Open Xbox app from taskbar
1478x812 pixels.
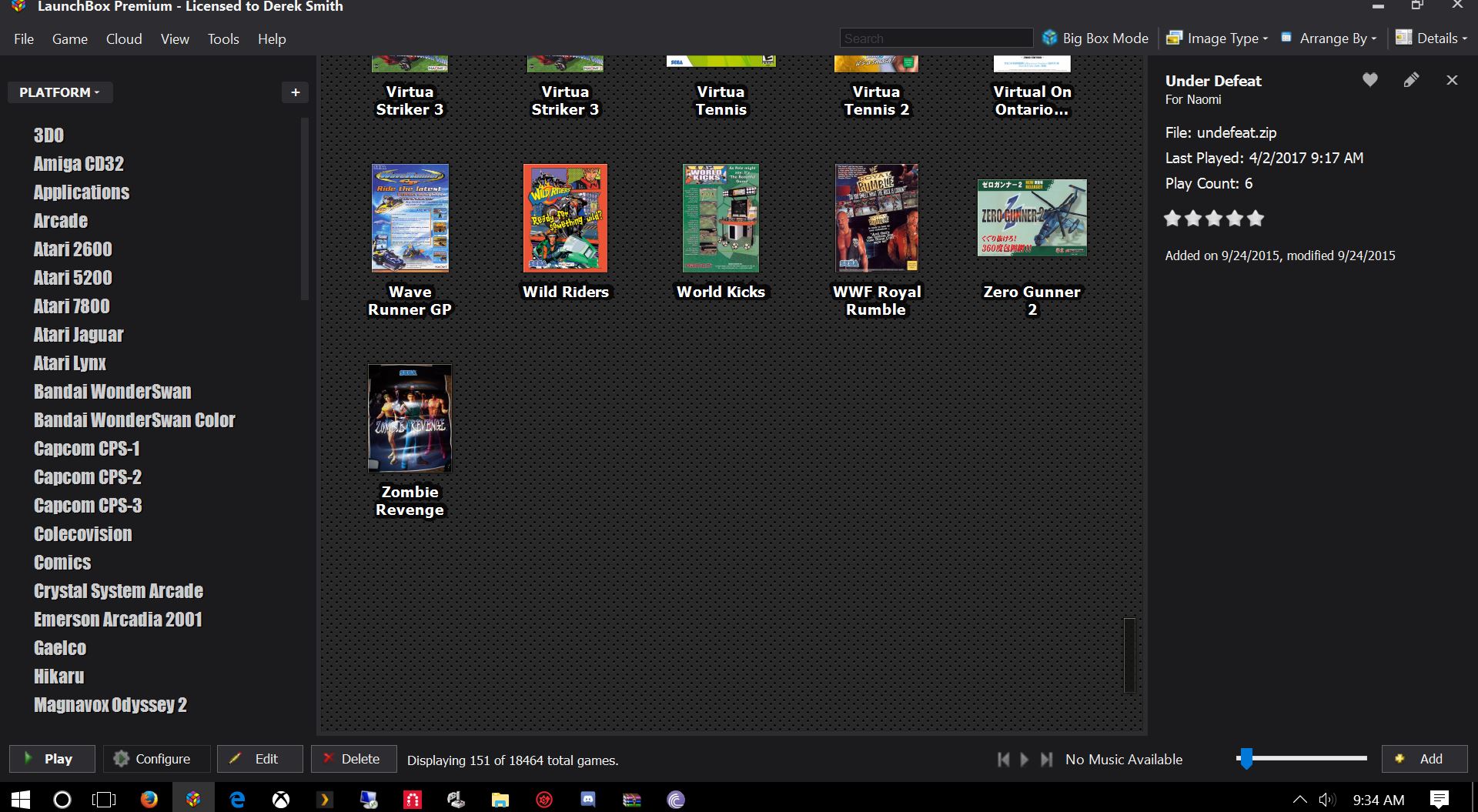pos(281,799)
